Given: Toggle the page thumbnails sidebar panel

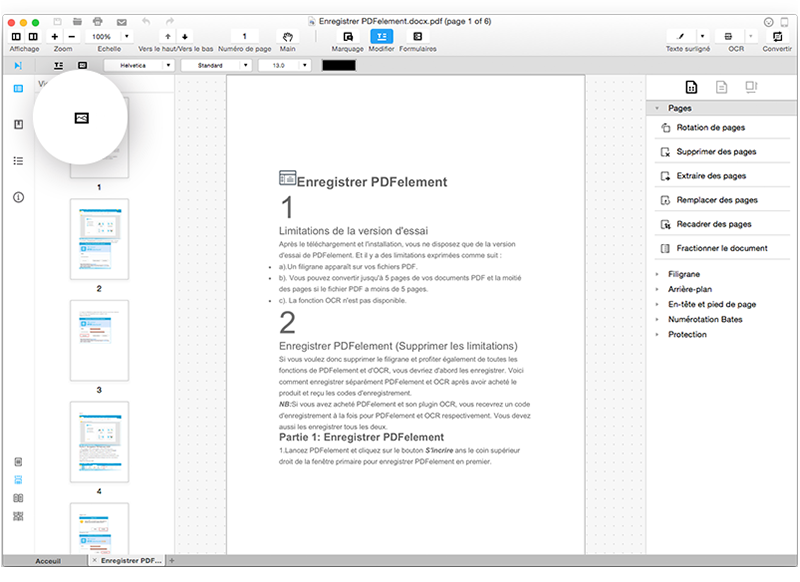Looking at the screenshot, I should tap(17, 90).
